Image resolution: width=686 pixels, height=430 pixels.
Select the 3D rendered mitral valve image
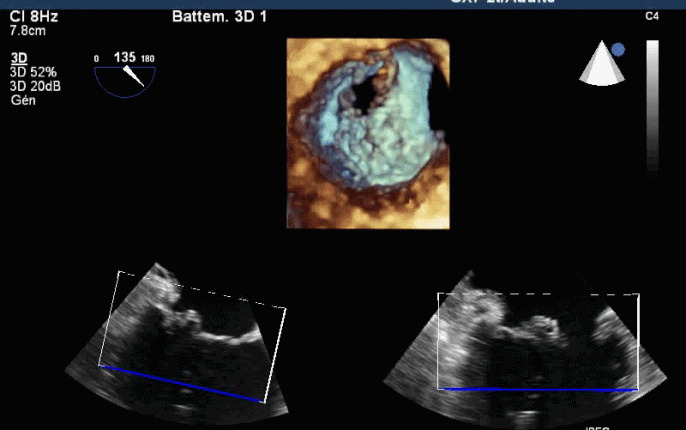coord(368,133)
